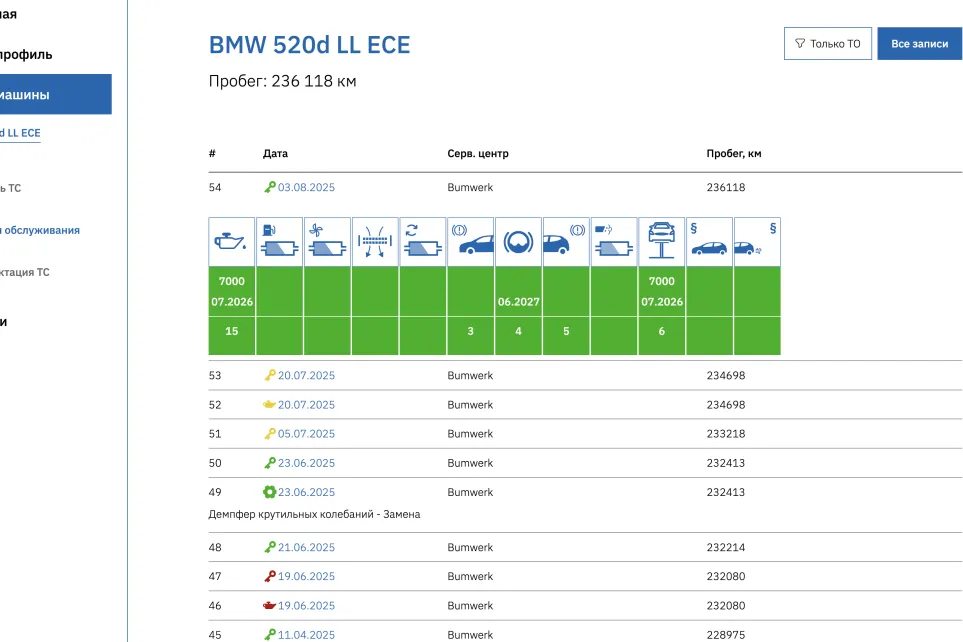Screen dimensions: 963x642
Task: Filter records with Только ТО button
Action: tap(828, 44)
